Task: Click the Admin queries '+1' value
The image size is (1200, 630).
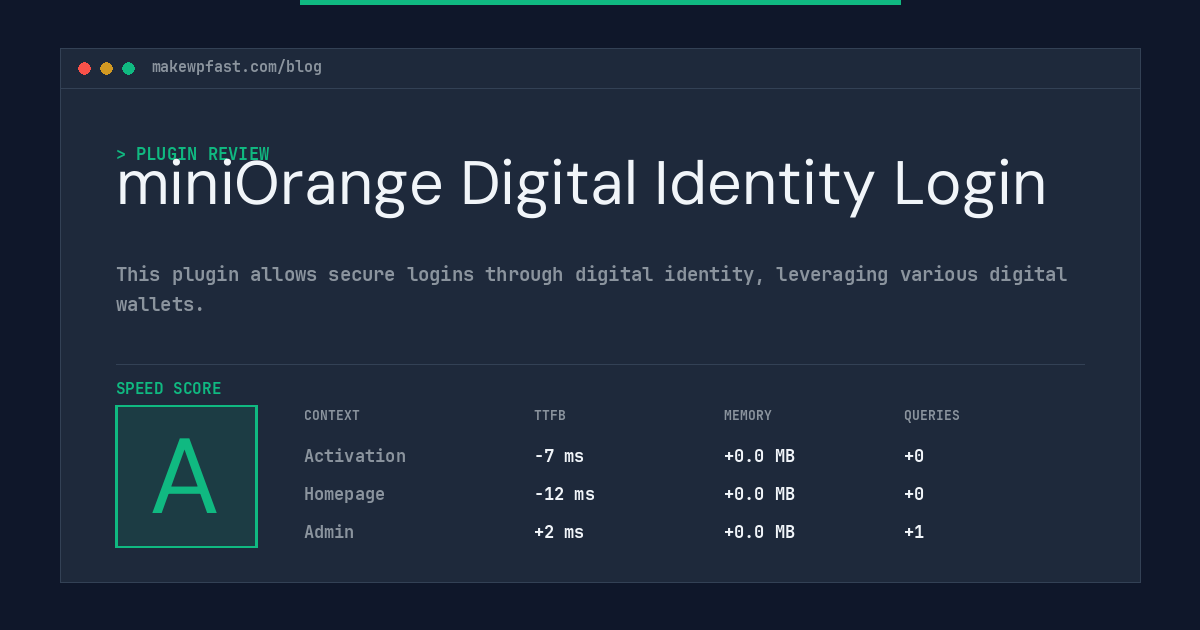Action: click(x=914, y=532)
